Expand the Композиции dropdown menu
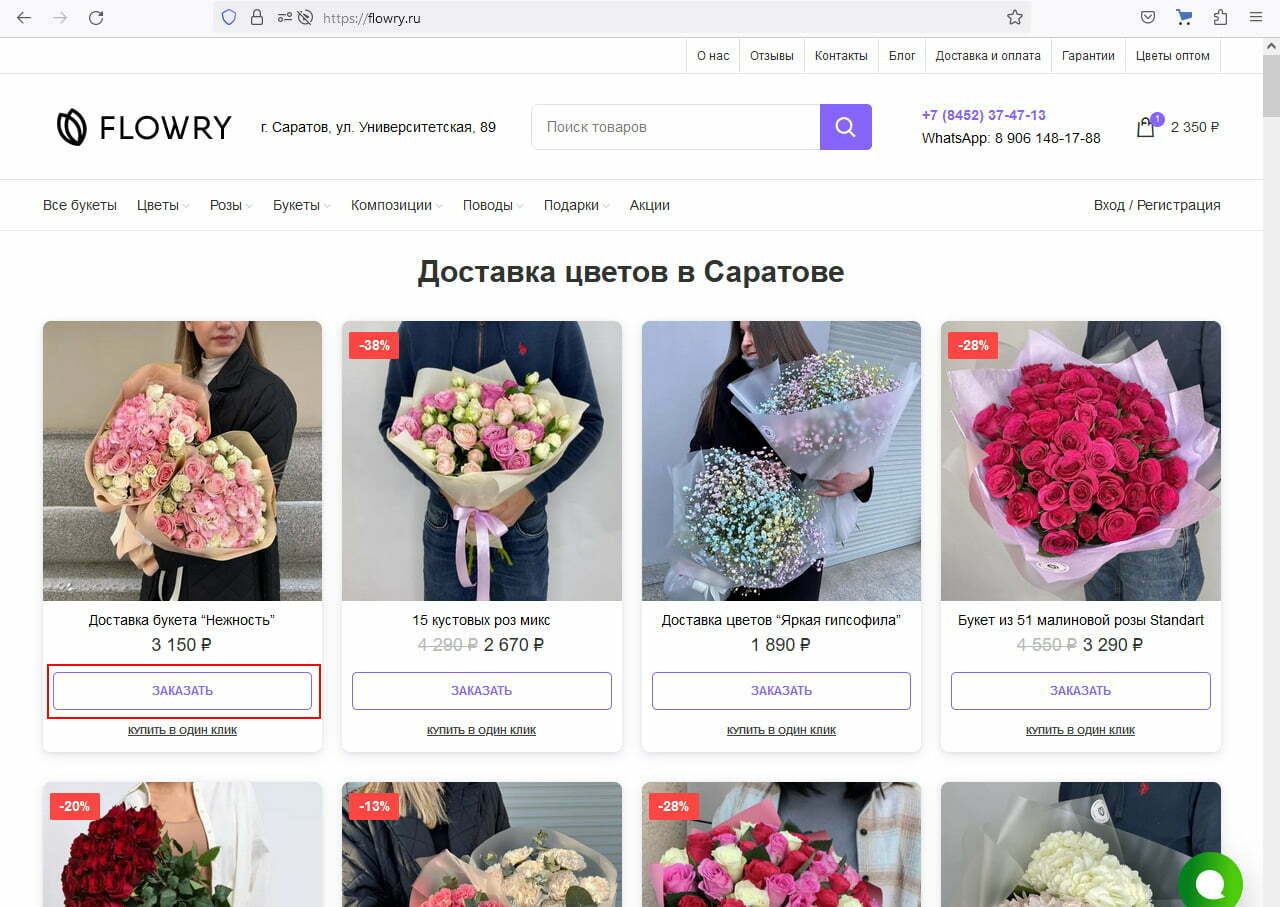 tap(396, 205)
